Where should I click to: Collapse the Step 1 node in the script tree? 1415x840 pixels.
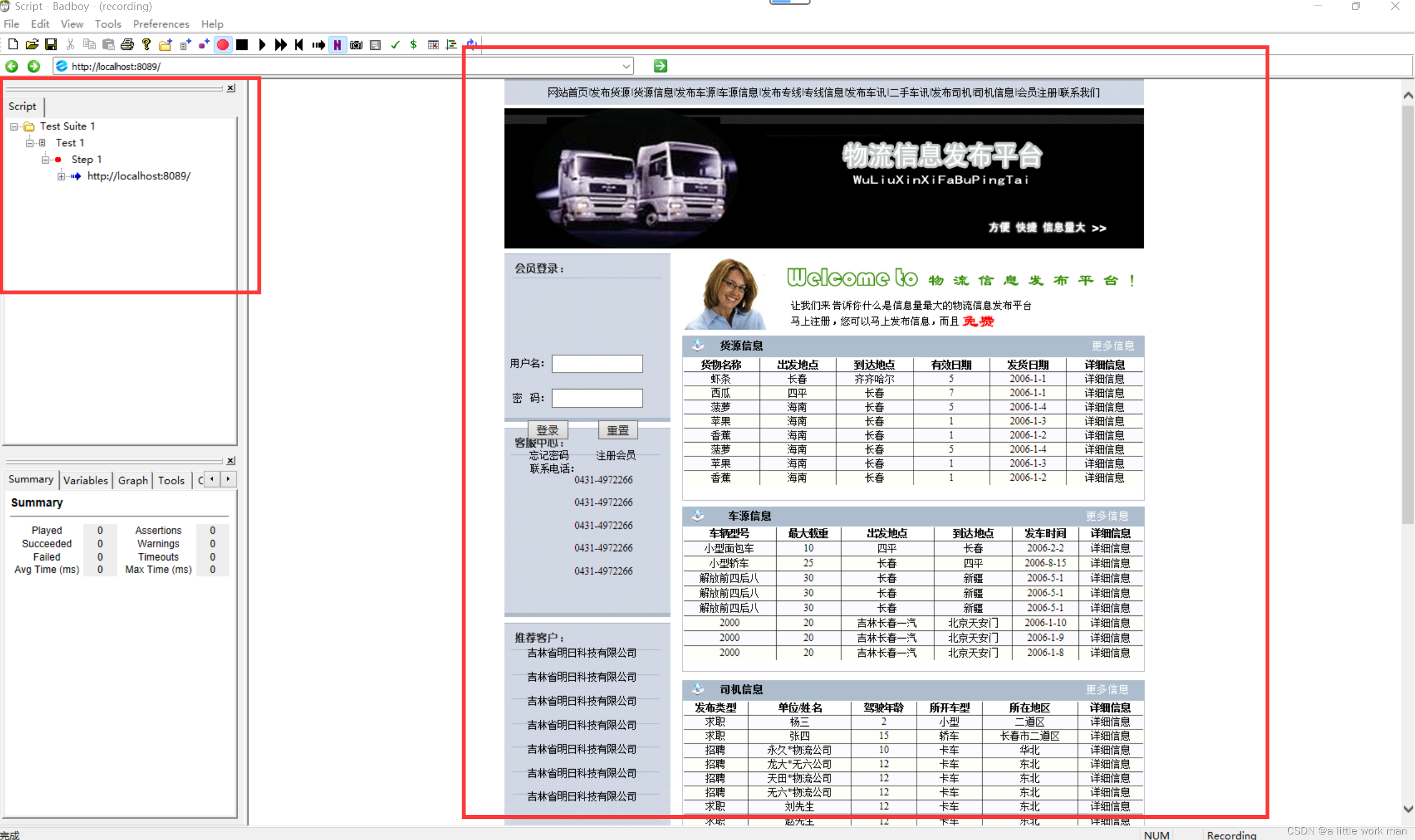pos(45,159)
